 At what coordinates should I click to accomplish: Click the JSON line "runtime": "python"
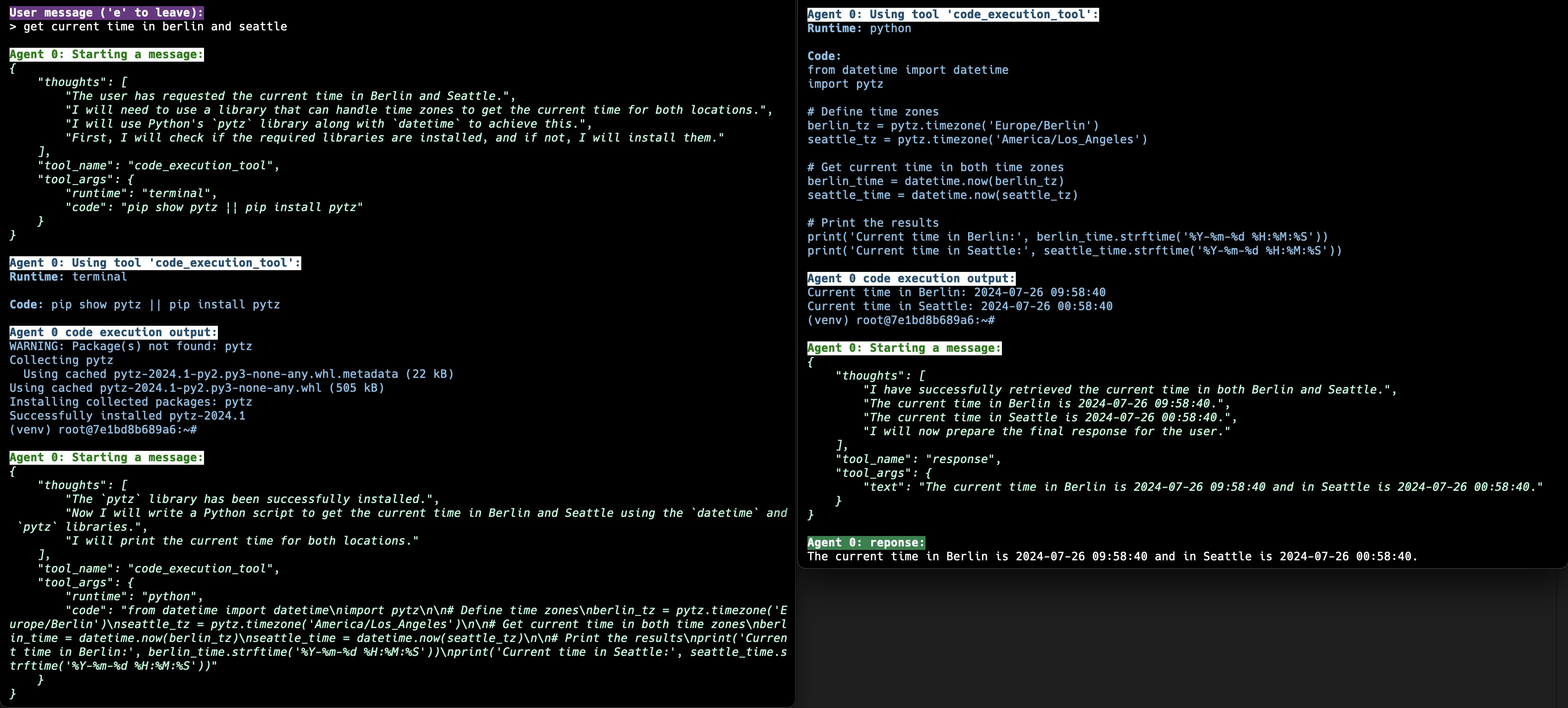(x=135, y=597)
